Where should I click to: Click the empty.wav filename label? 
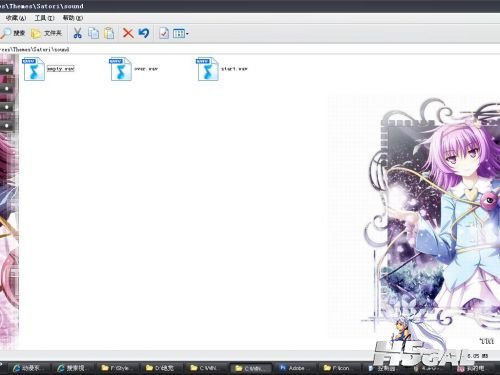(x=60, y=69)
